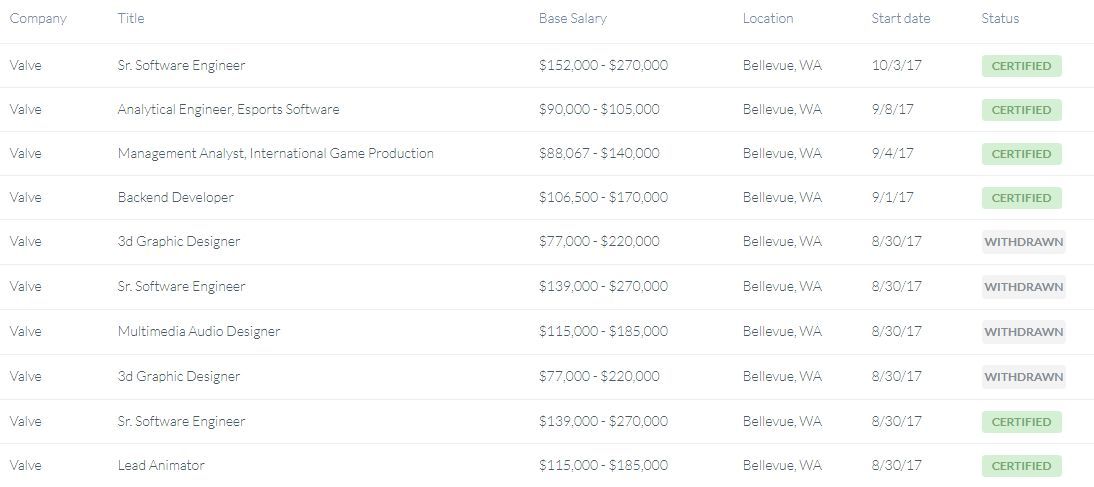The image size is (1094, 487).
Task: Select the 9/1/17 start date cell
Action: [892, 197]
